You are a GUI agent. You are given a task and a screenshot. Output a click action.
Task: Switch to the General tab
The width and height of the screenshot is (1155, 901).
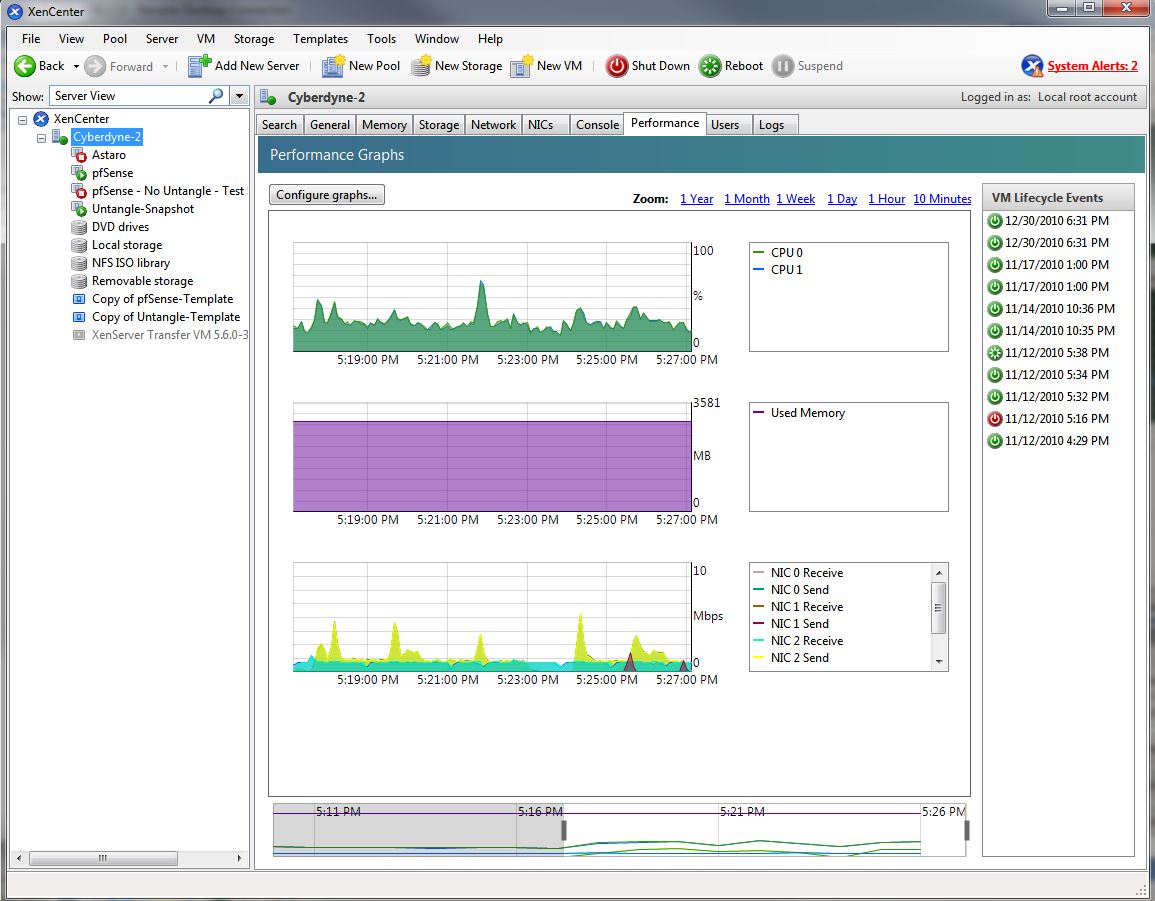coord(329,125)
